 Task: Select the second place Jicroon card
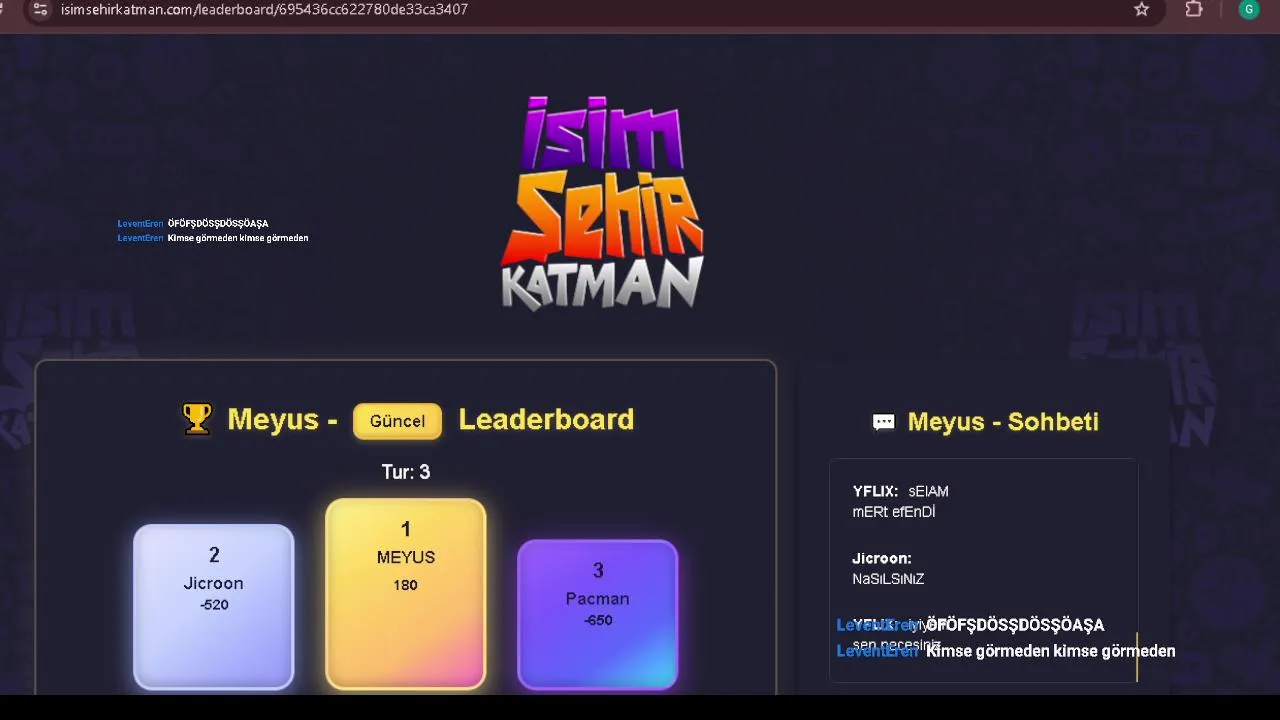click(214, 607)
